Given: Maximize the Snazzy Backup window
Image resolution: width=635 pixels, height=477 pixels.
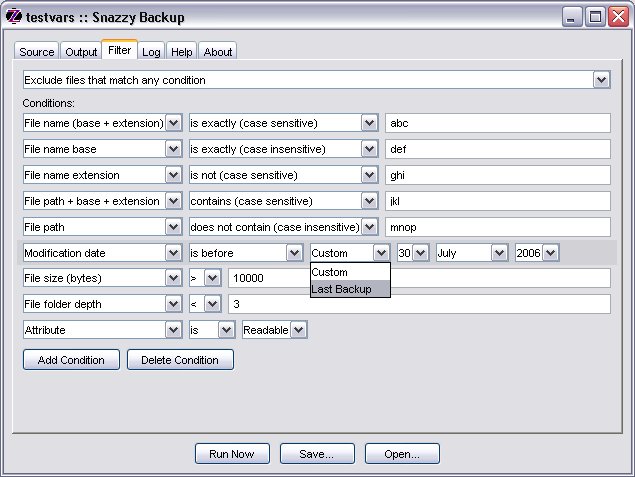Looking at the screenshot, I should coord(595,17).
